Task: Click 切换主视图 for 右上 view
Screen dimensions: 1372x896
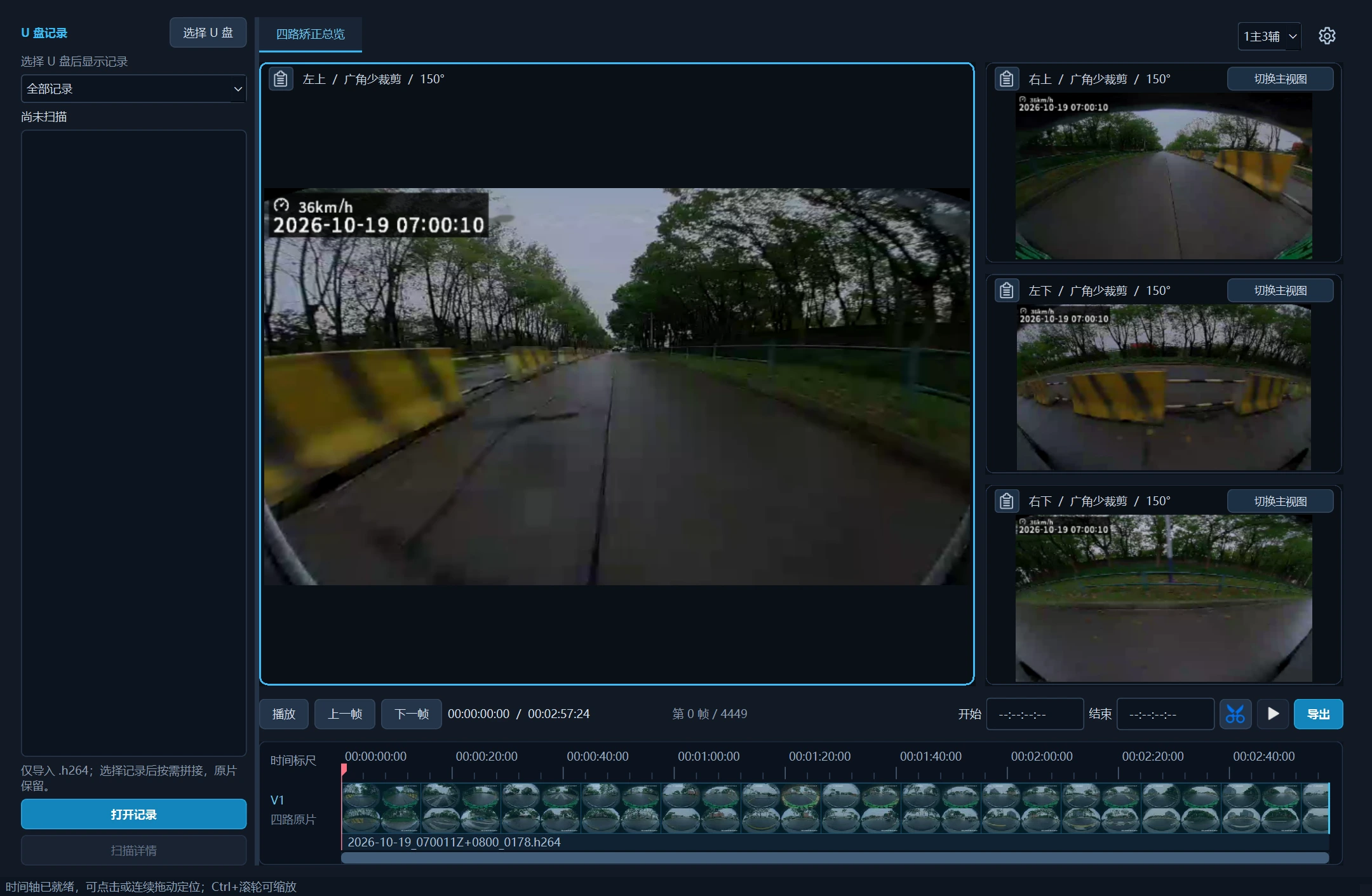Action: 1280,79
